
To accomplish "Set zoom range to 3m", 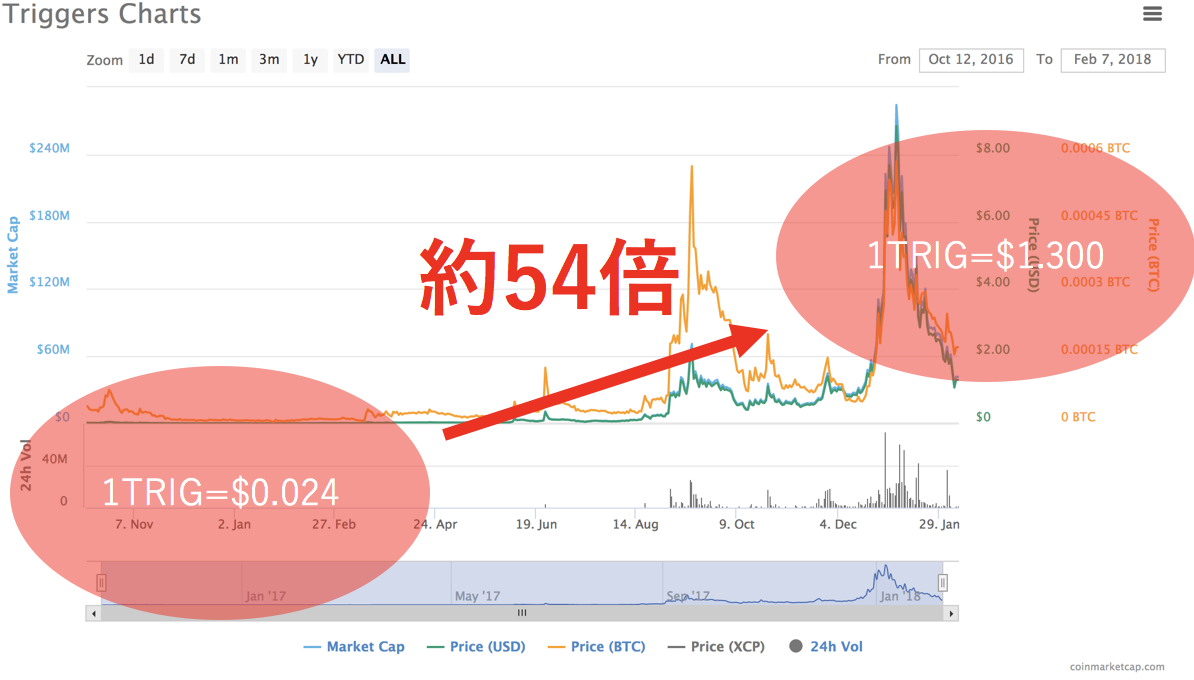I will click(269, 59).
